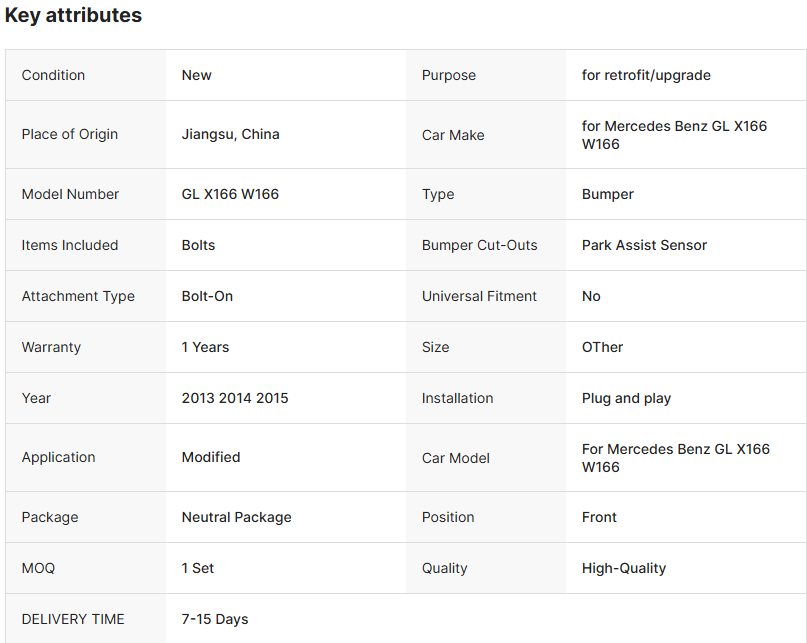Image resolution: width=807 pixels, height=643 pixels.
Task: Click the Purpose value "for retrofit/upgrade"
Action: click(x=646, y=75)
